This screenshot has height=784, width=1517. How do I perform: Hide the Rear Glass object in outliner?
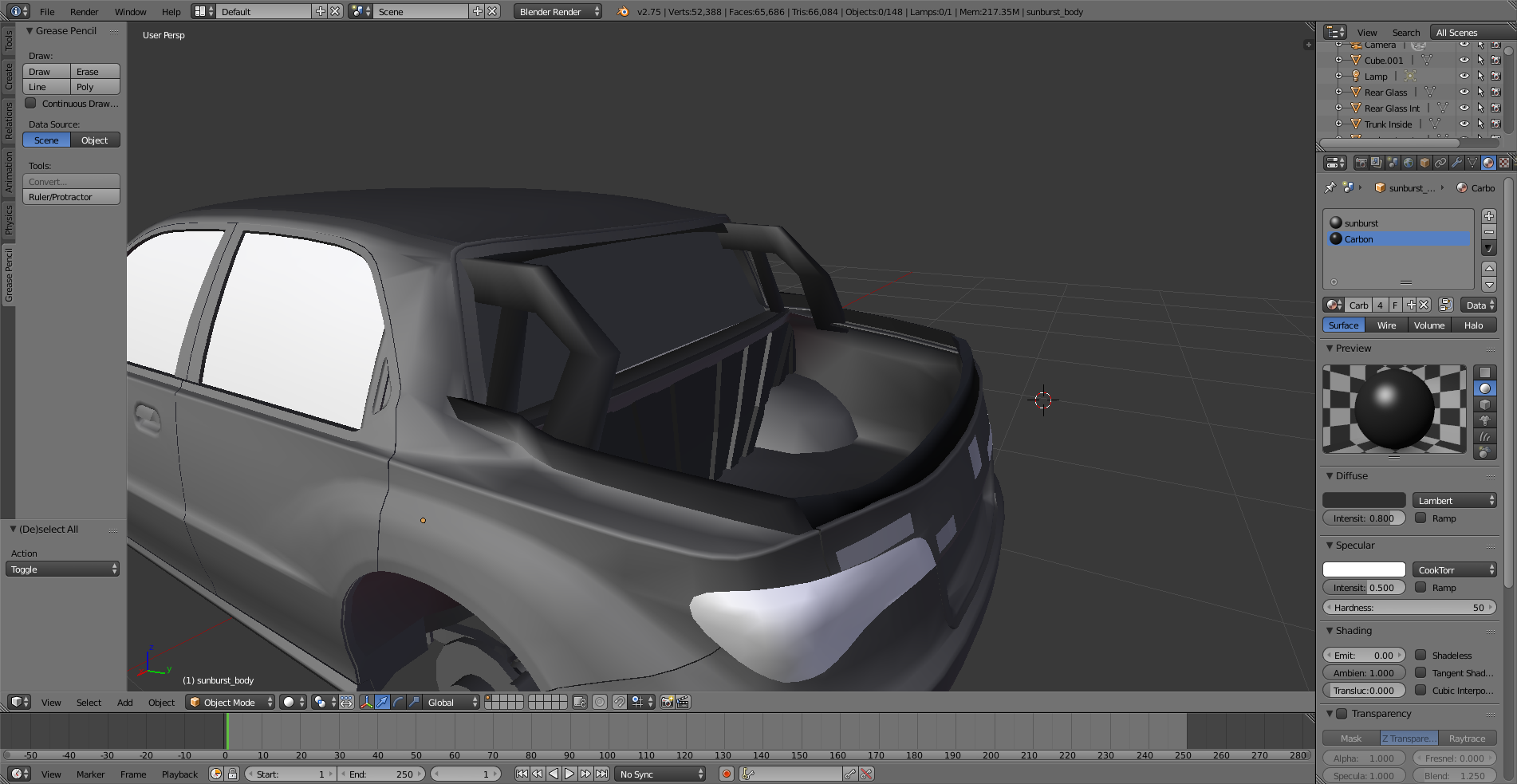(x=1464, y=93)
